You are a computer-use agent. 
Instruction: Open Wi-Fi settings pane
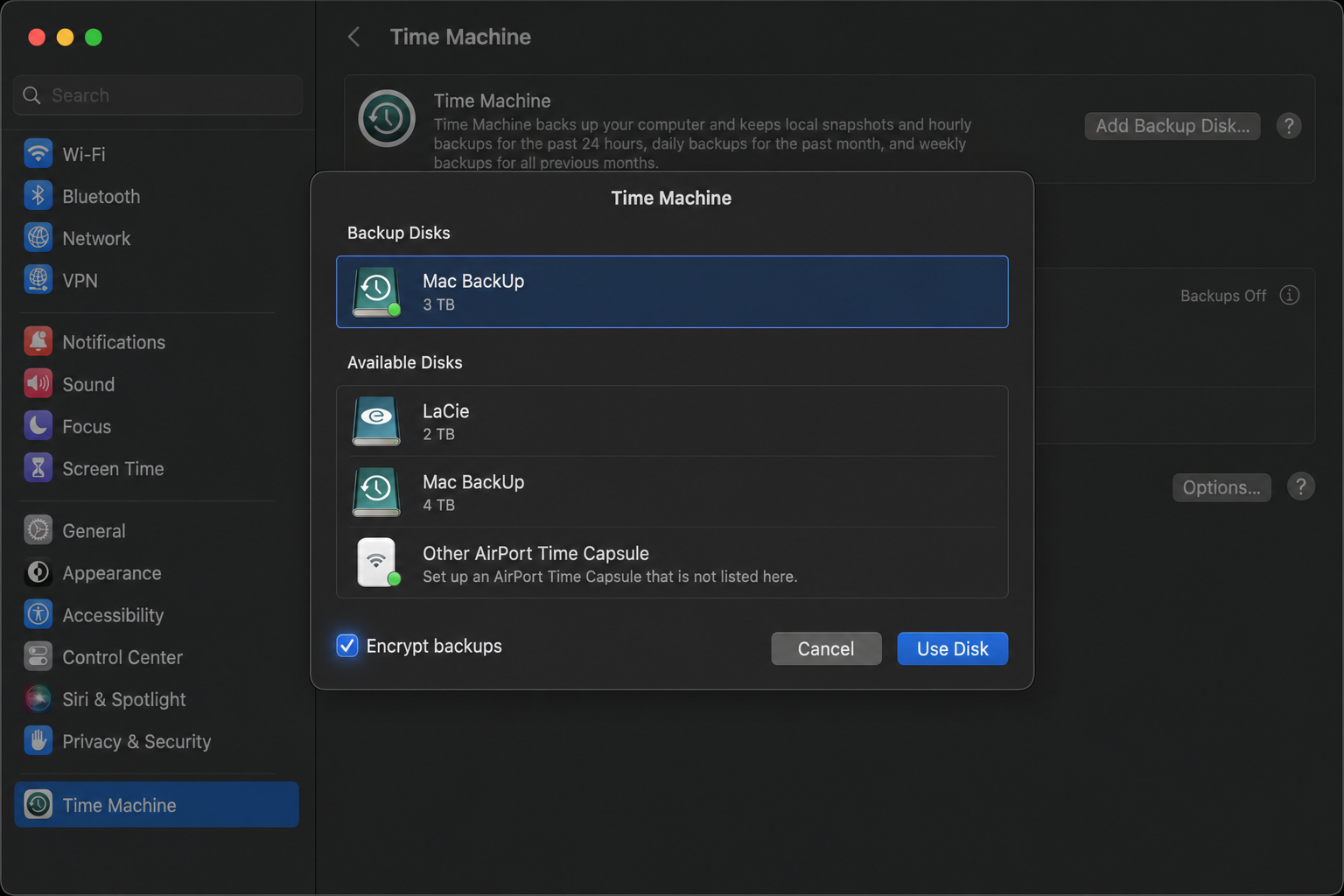click(157, 154)
